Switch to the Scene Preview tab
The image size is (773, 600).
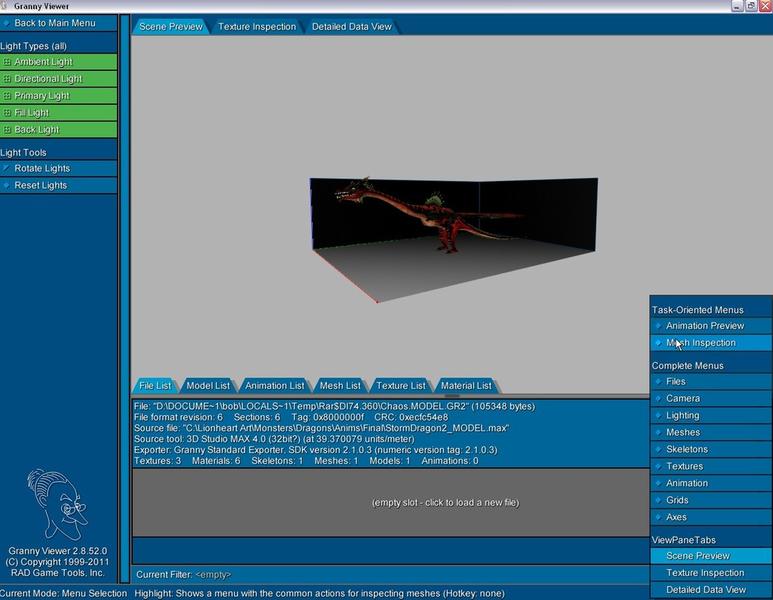(x=171, y=27)
